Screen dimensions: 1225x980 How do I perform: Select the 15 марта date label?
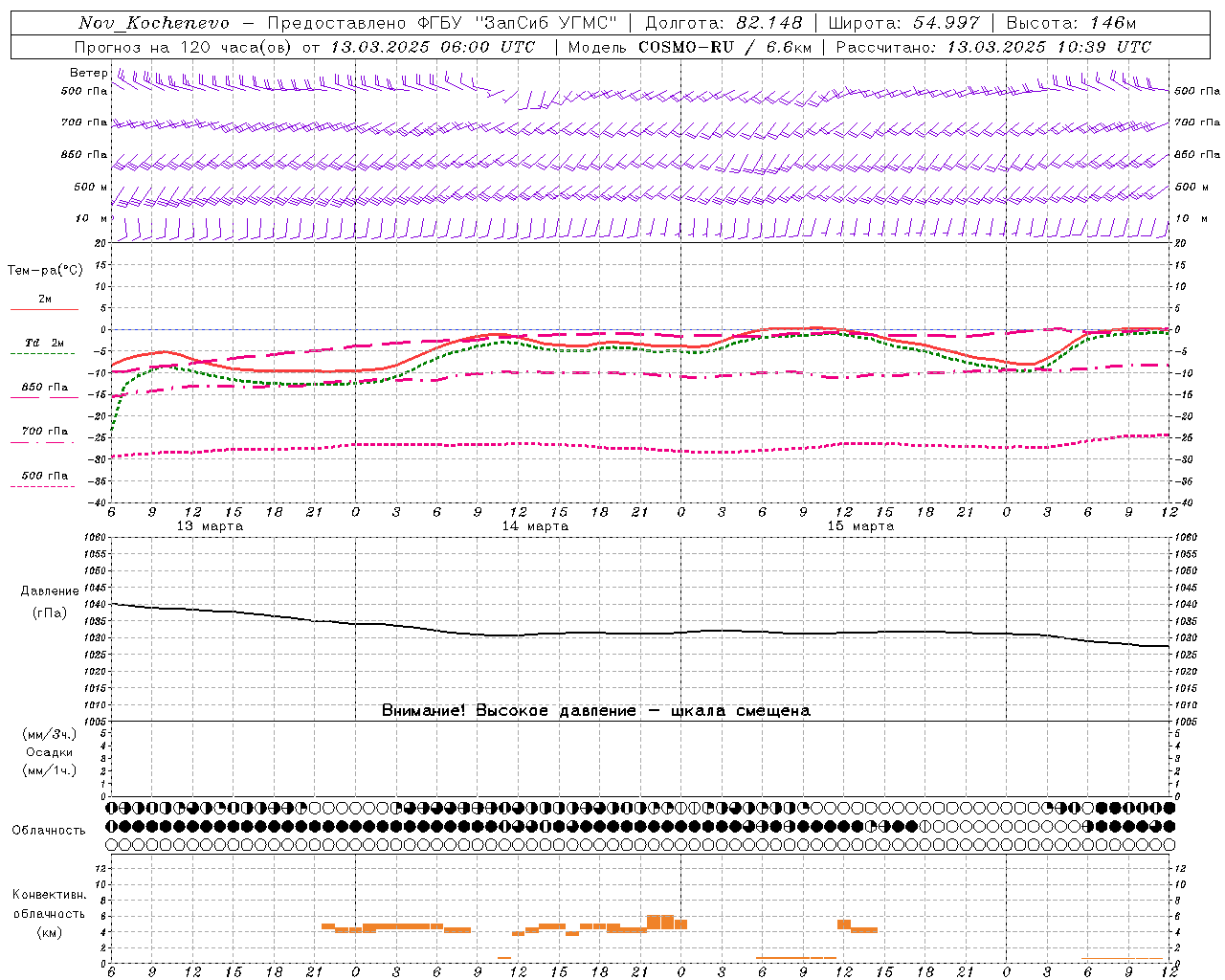click(x=860, y=526)
